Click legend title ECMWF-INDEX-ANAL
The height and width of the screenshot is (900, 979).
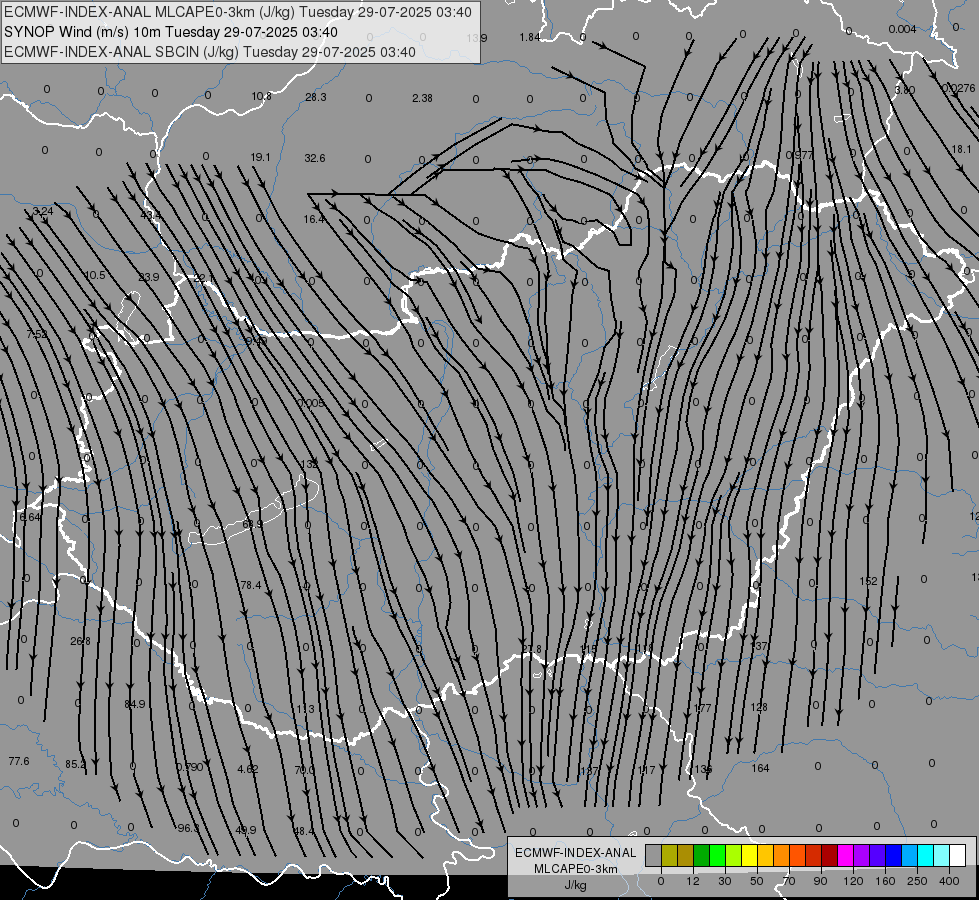tap(575, 853)
